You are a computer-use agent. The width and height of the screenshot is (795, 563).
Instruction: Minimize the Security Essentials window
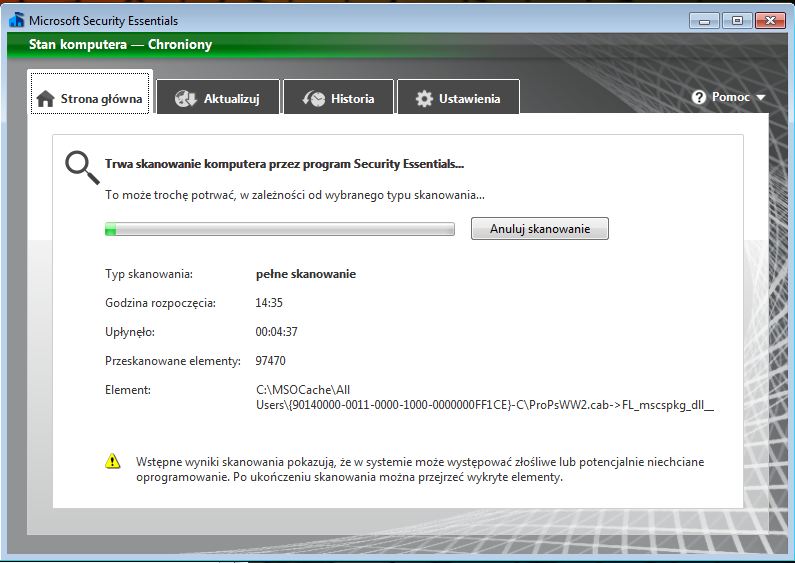tap(704, 21)
